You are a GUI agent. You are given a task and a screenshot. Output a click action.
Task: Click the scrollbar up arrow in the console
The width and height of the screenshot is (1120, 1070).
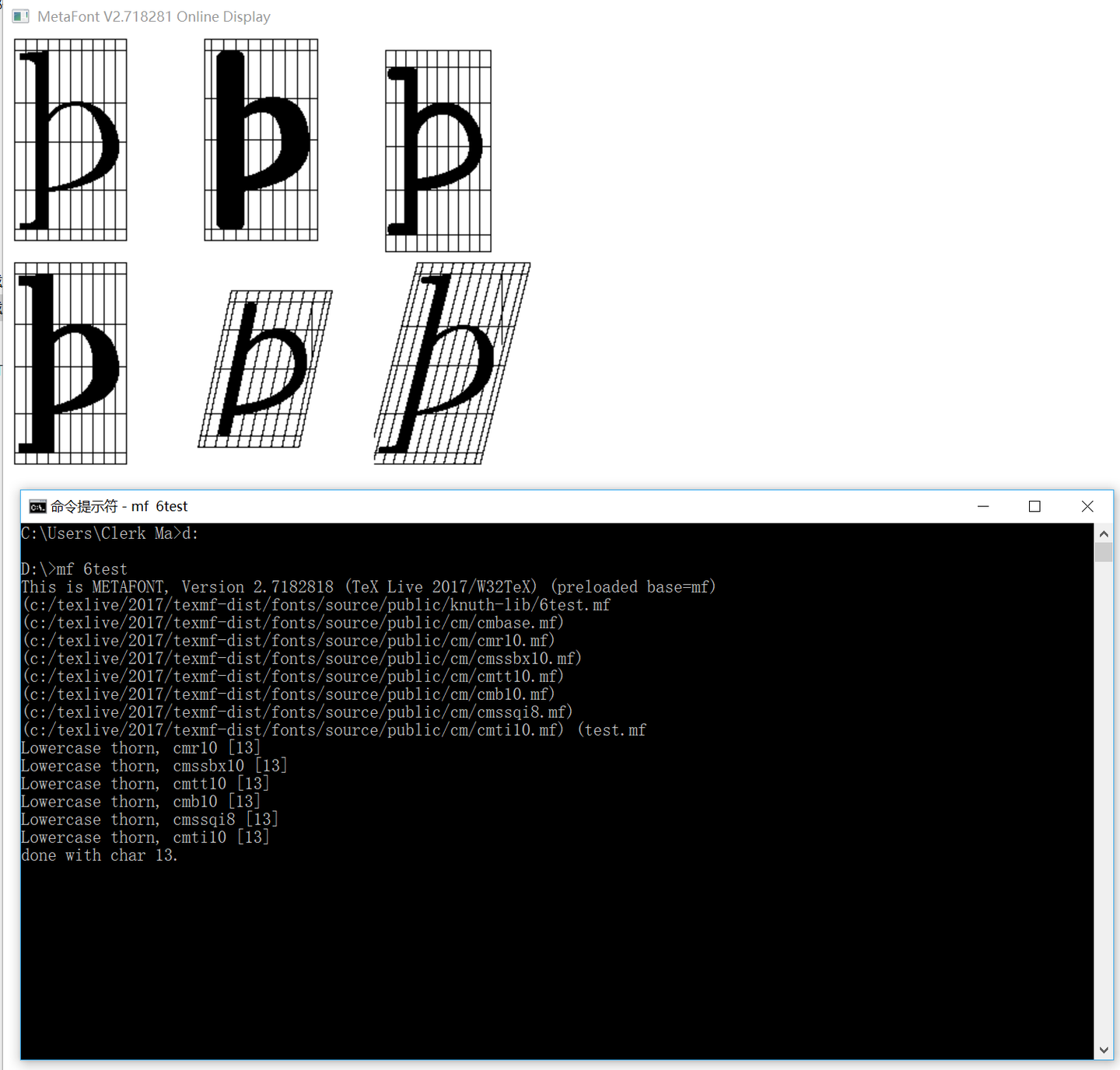coord(1104,533)
